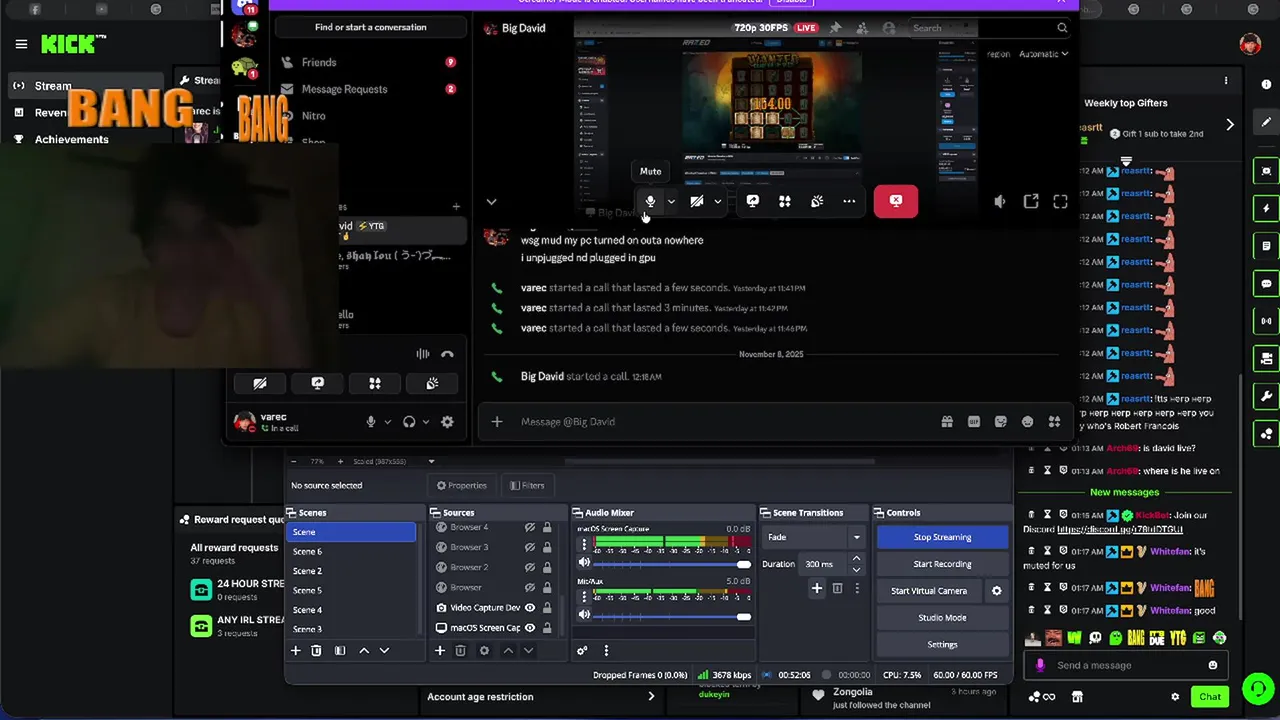
Task: Click Stop Streaming in OBS
Action: coord(942,537)
